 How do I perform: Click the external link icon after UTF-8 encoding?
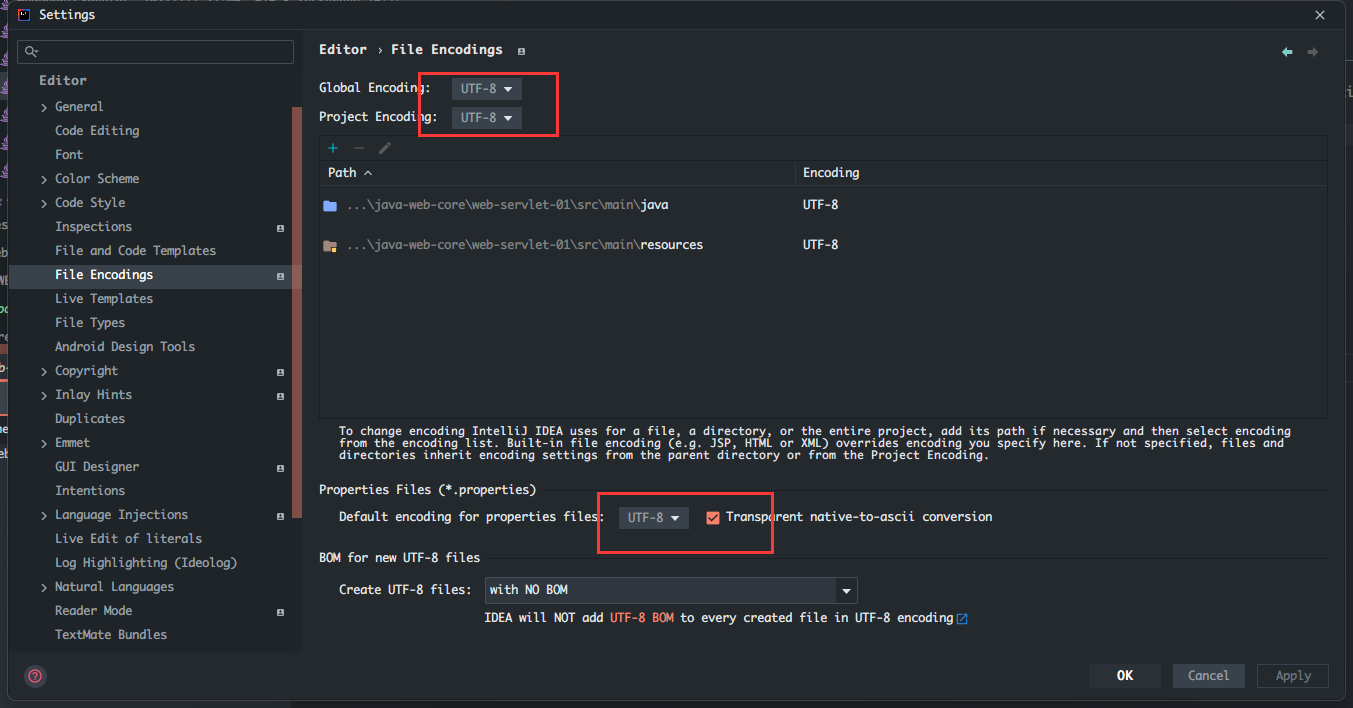(x=962, y=618)
